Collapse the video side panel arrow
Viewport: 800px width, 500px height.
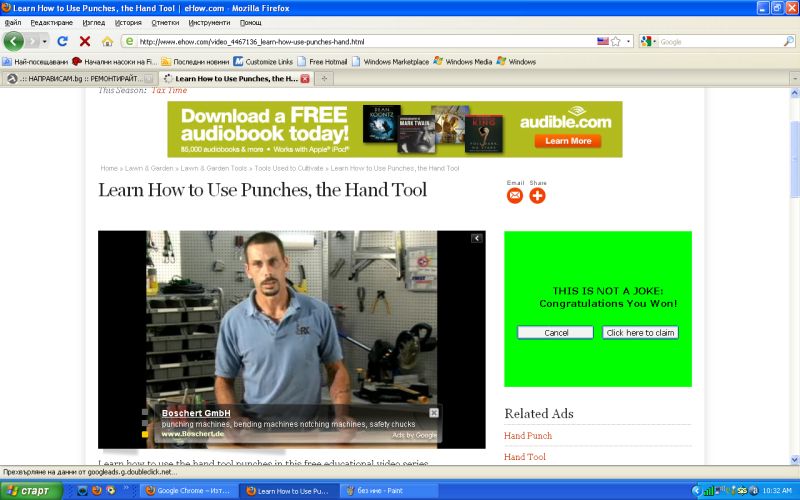[x=477, y=238]
